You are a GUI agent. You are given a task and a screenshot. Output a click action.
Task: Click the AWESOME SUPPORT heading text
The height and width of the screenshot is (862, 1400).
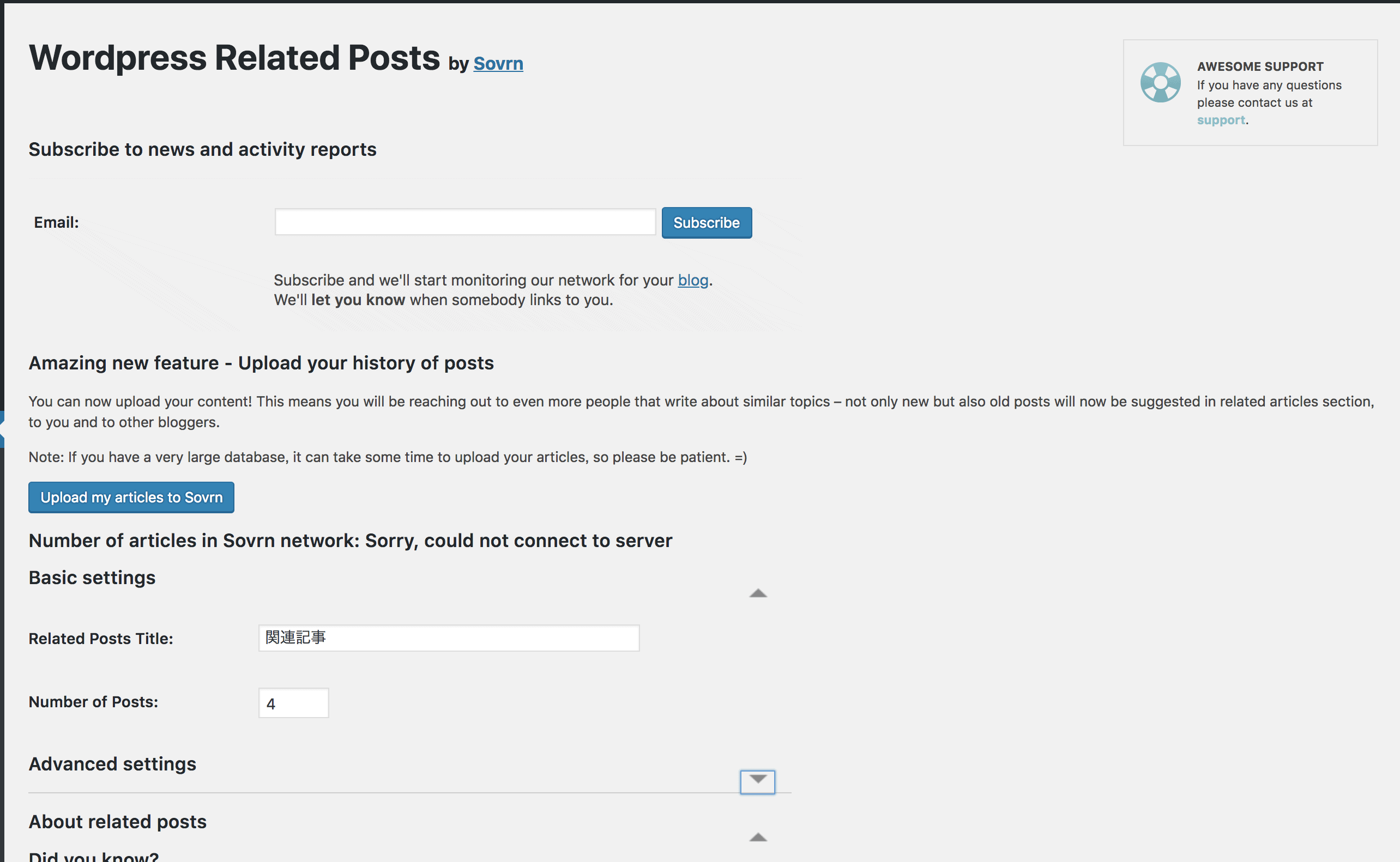pyautogui.click(x=1260, y=66)
